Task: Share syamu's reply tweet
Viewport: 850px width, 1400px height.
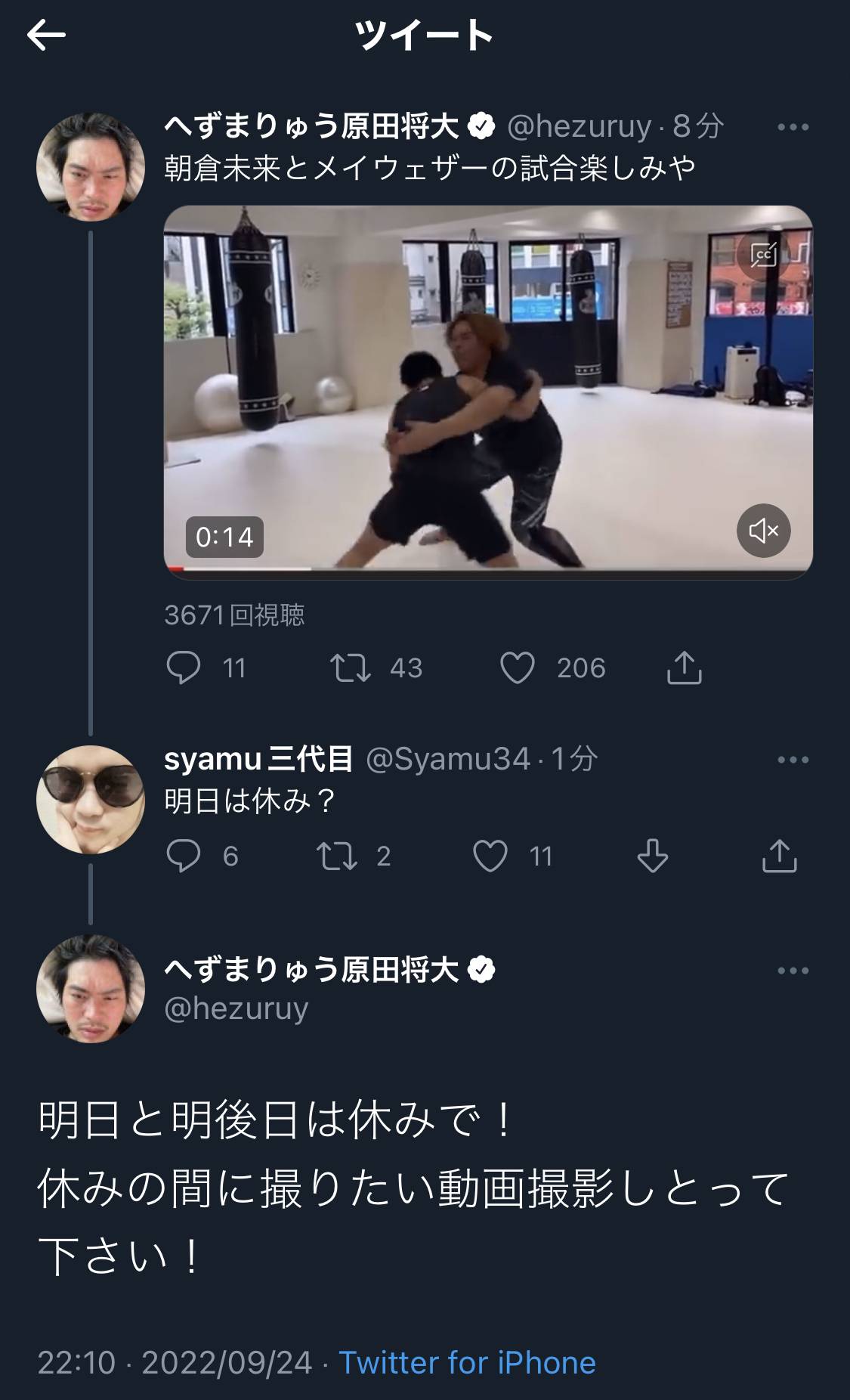Action: pos(780,856)
